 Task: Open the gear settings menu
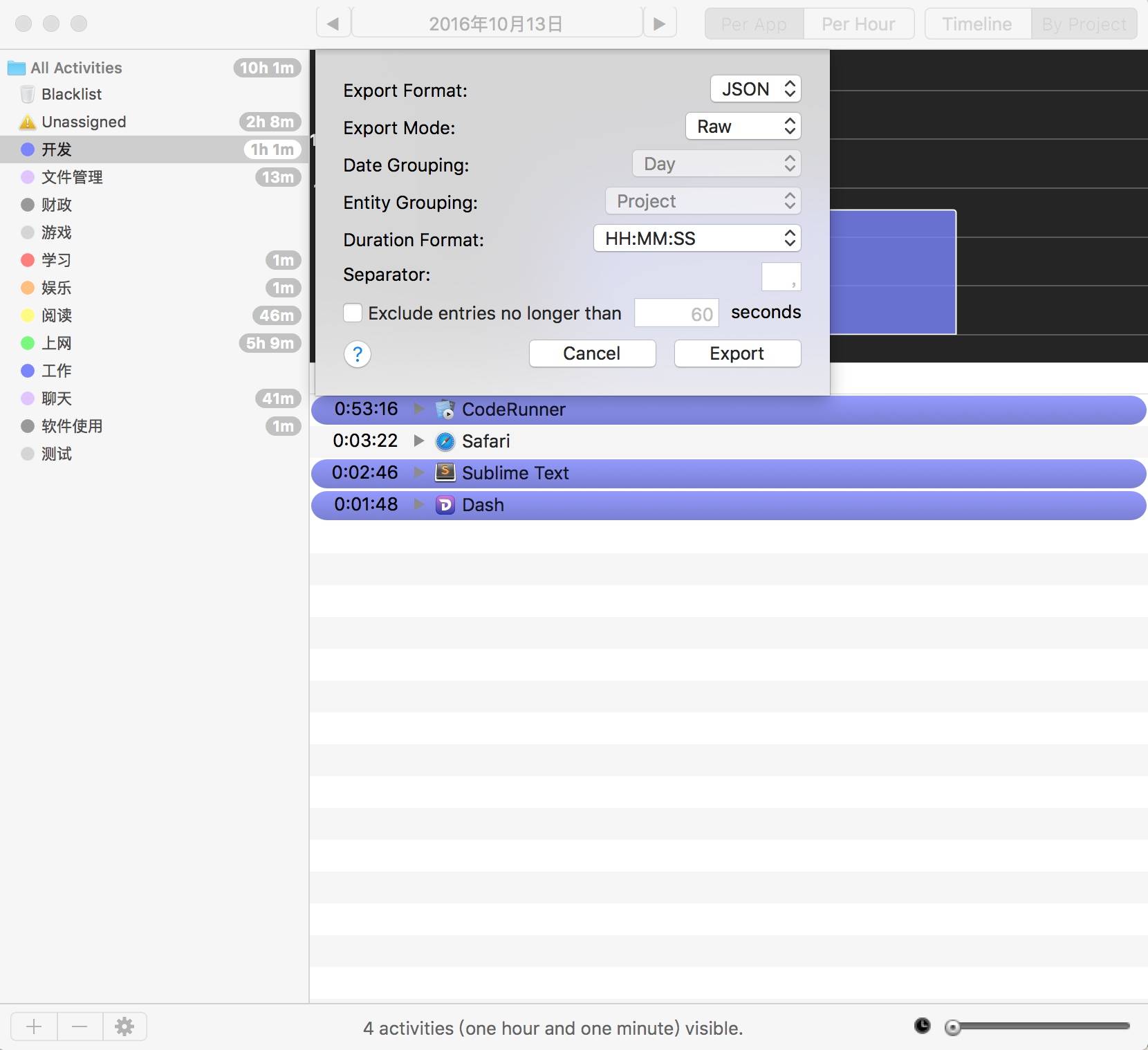pos(124,1026)
